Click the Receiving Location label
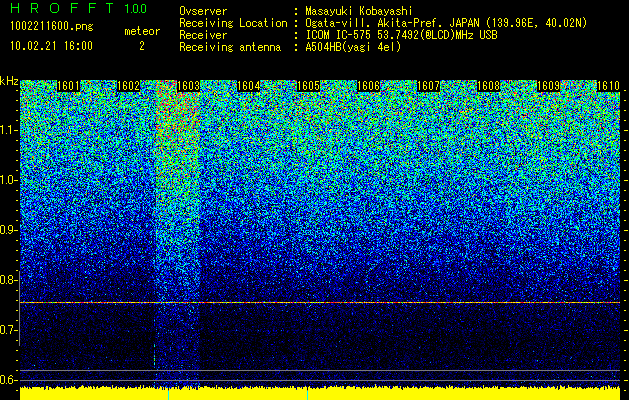 point(233,23)
